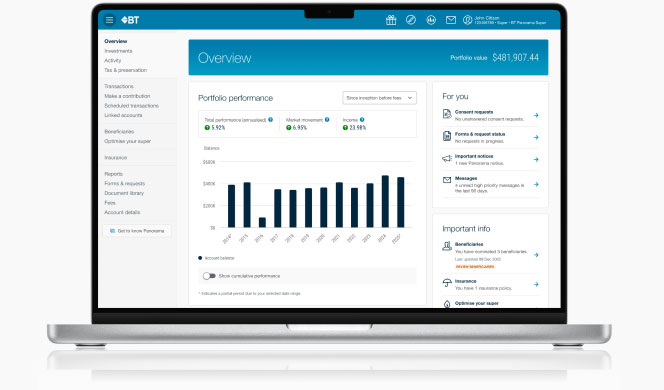This screenshot has width=664, height=390.
Task: Click the info icon beside Income
Action: 362,120
